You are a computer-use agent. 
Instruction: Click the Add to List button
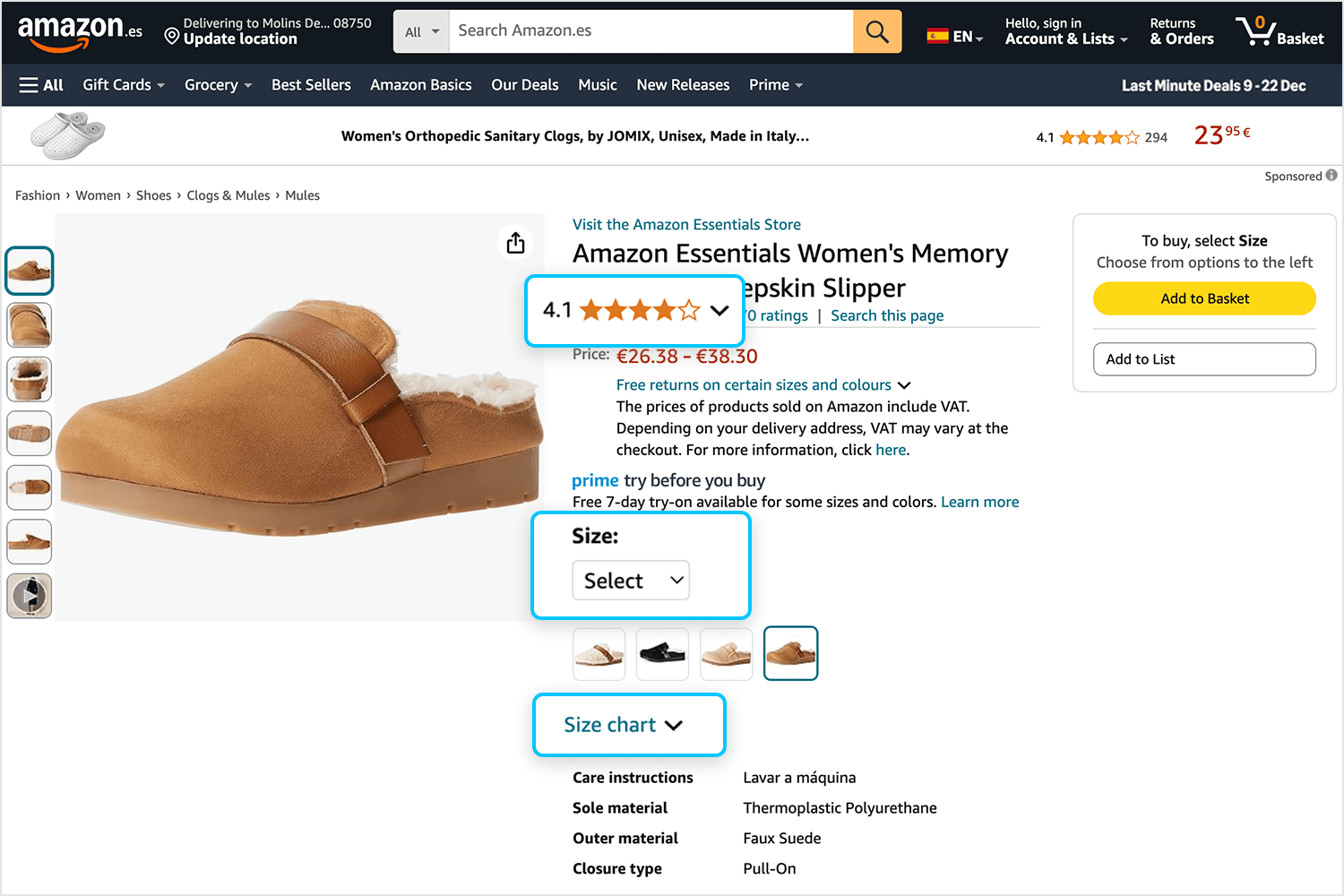tap(1204, 359)
